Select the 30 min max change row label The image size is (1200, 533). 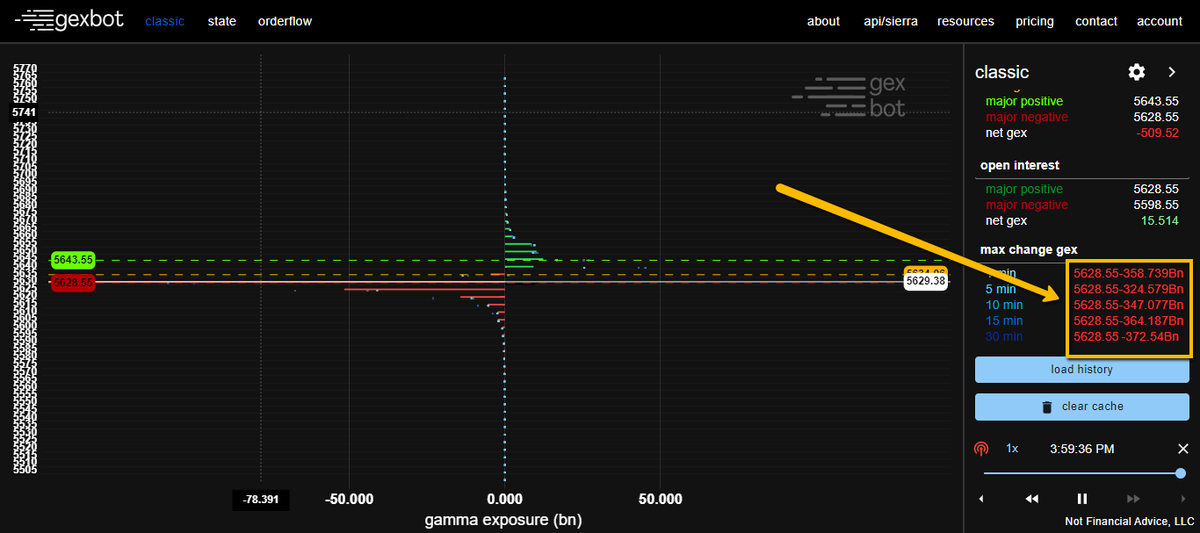(x=1004, y=337)
